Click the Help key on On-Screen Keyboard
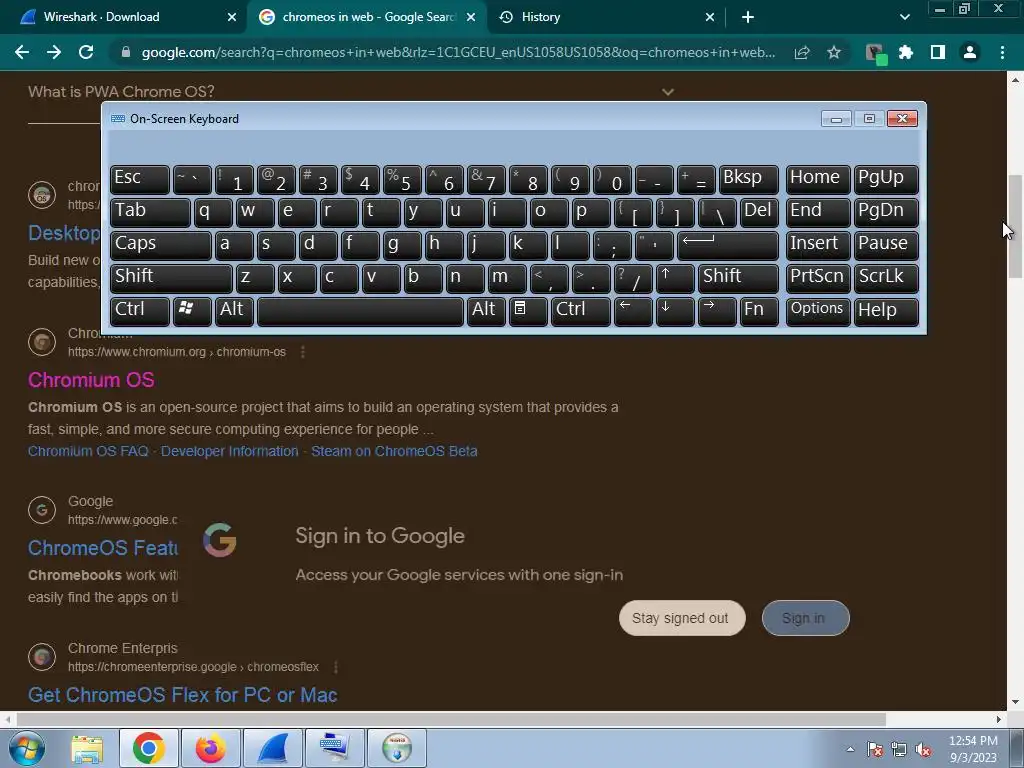The height and width of the screenshot is (768, 1024). pos(886,311)
